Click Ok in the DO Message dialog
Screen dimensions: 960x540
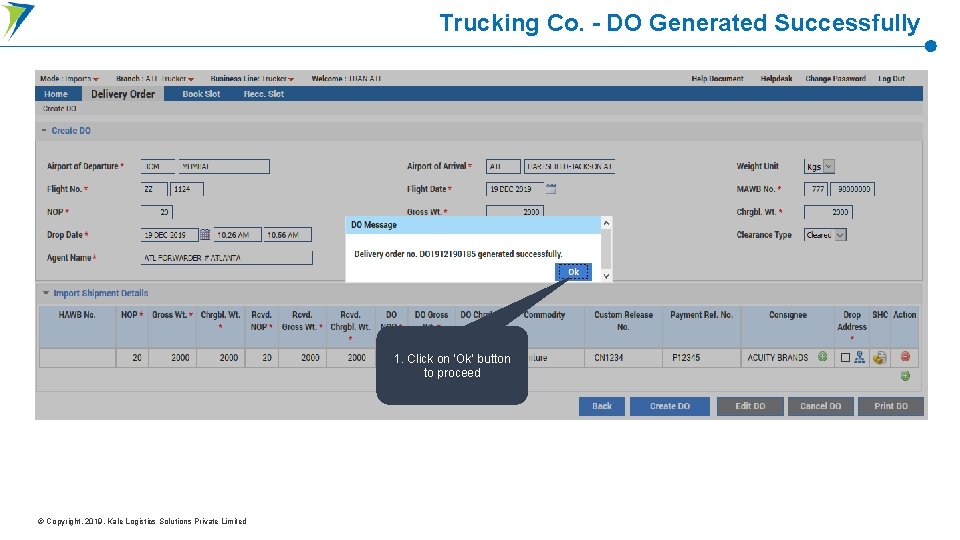[573, 272]
